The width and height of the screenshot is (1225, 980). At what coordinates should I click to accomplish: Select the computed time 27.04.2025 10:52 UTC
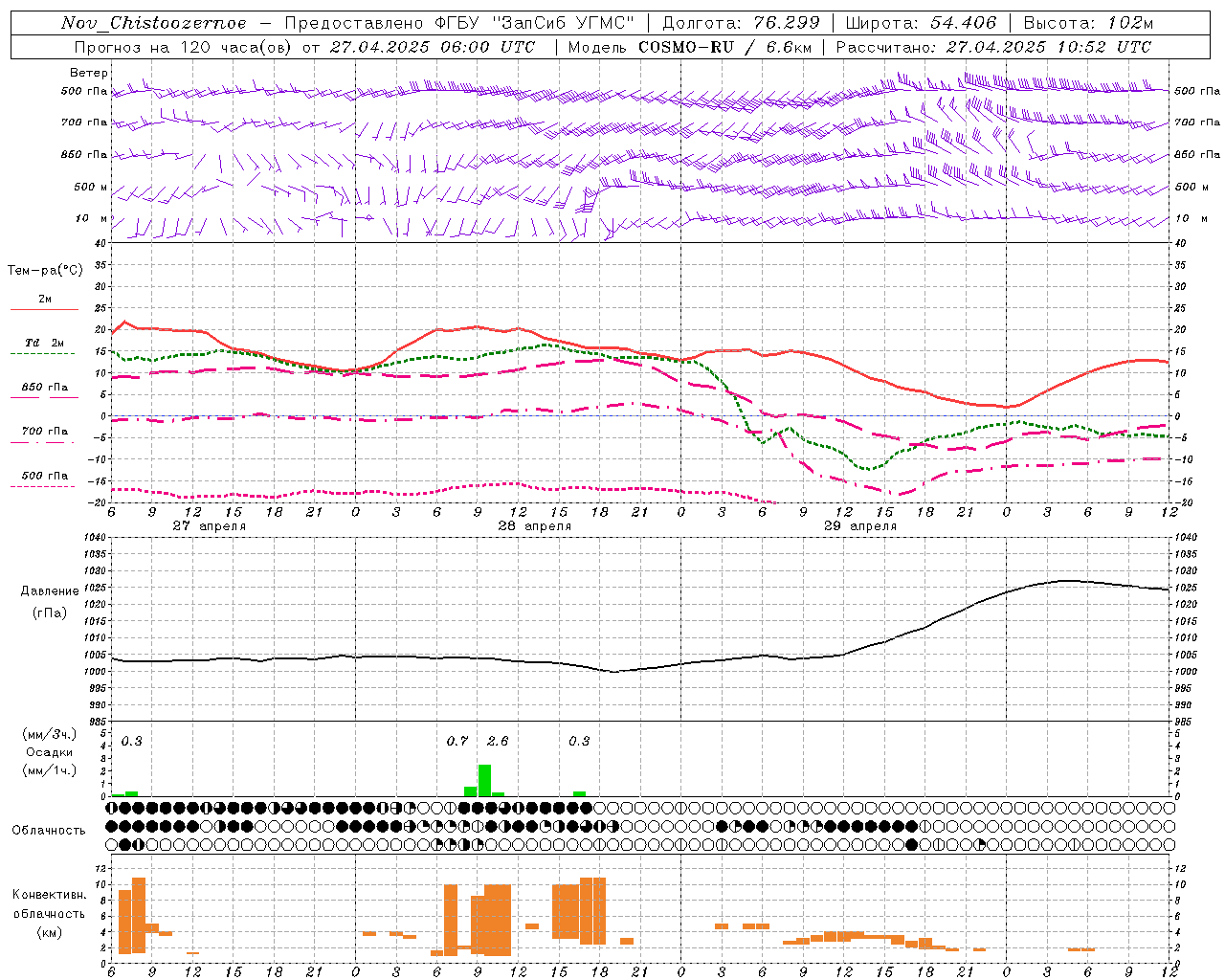pos(1049,47)
